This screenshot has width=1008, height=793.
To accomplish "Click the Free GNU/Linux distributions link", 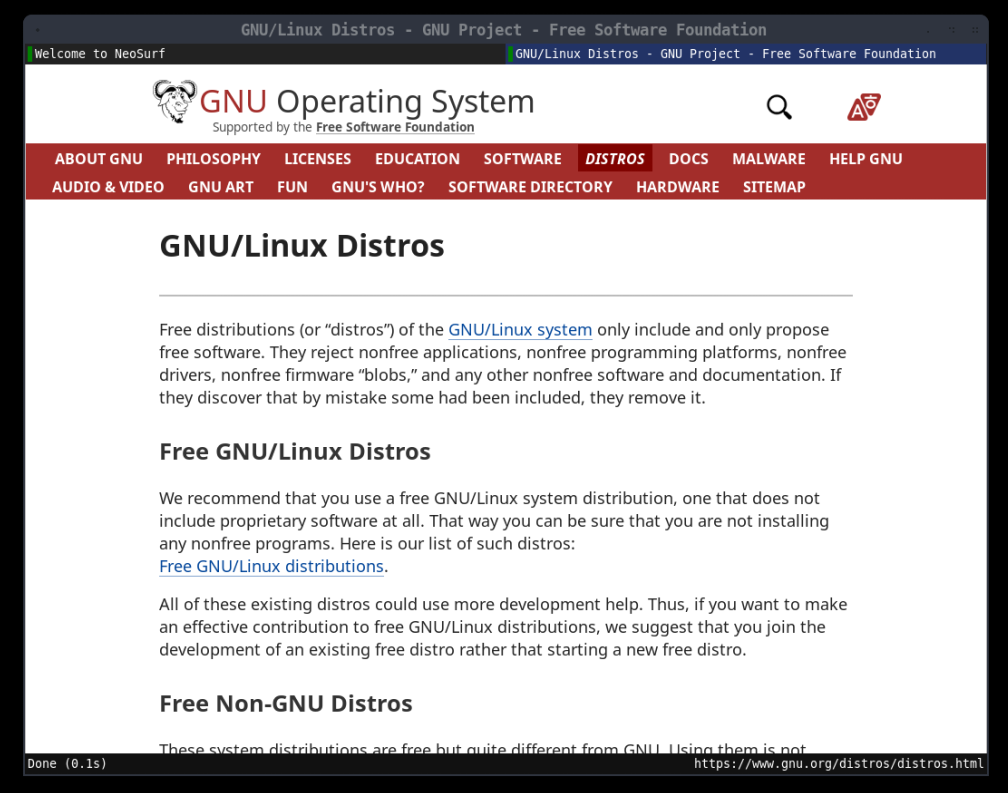I will point(271,566).
